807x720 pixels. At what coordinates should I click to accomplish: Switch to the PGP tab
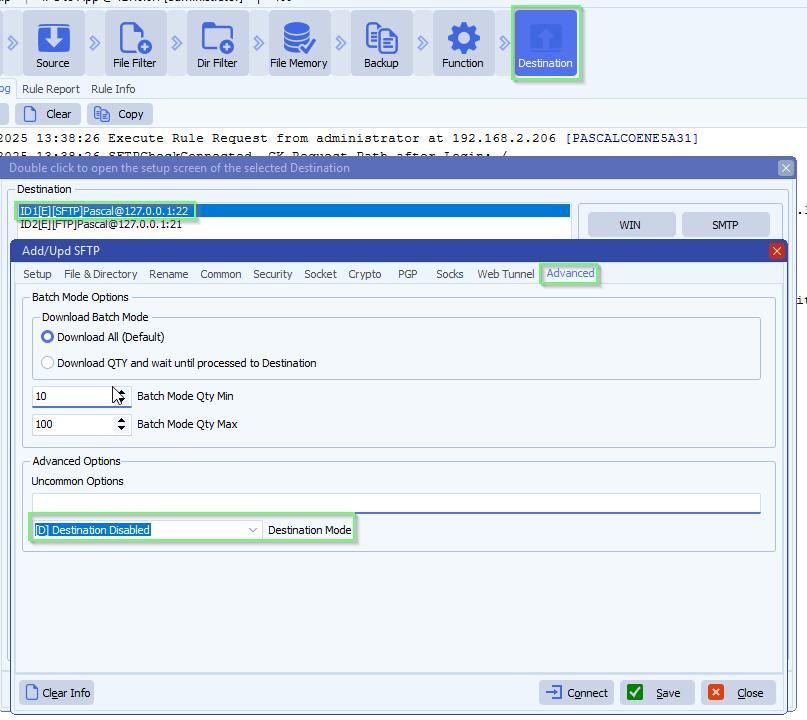coord(408,274)
